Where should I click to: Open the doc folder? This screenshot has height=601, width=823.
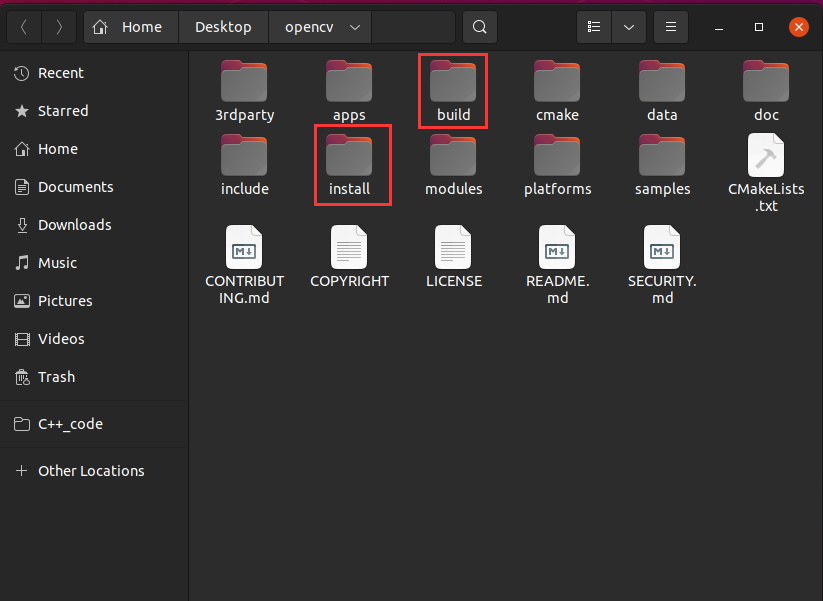[766, 92]
